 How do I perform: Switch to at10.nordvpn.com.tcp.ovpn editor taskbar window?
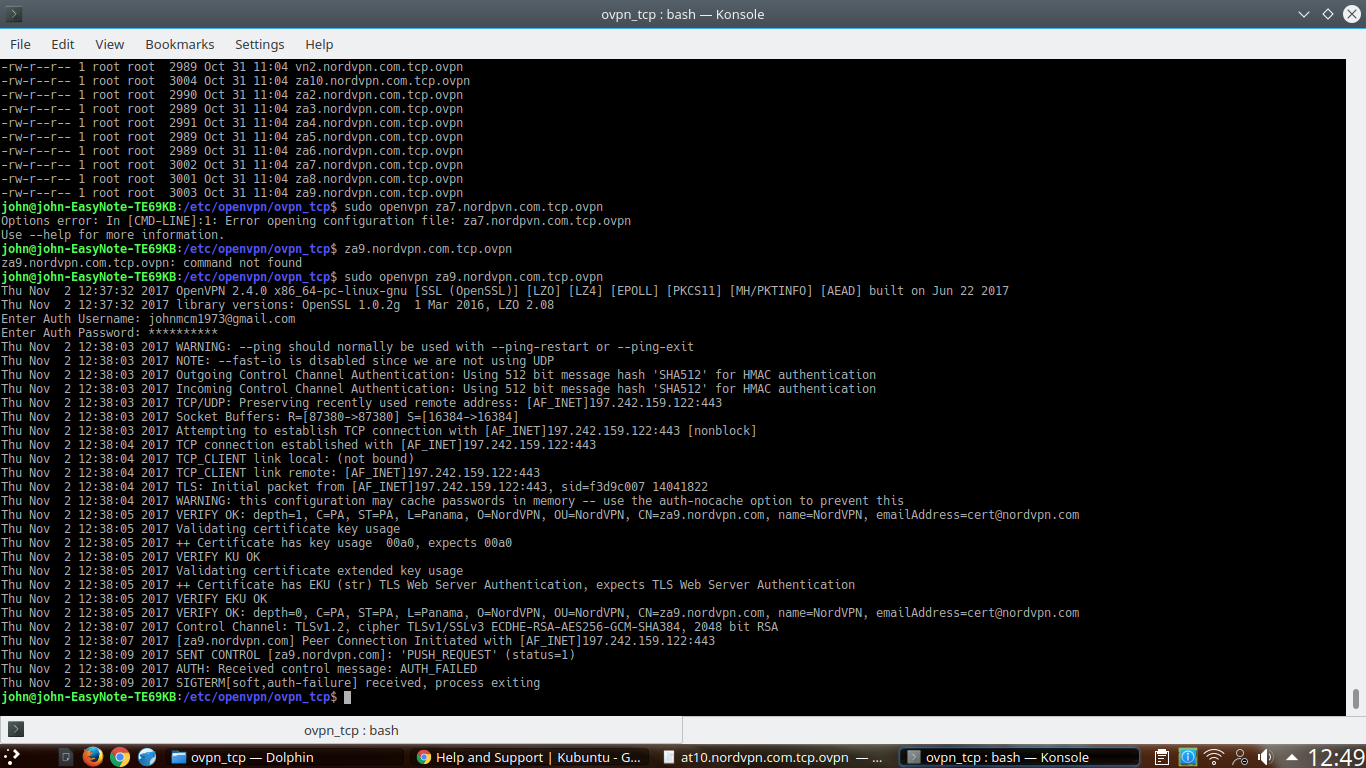773,757
